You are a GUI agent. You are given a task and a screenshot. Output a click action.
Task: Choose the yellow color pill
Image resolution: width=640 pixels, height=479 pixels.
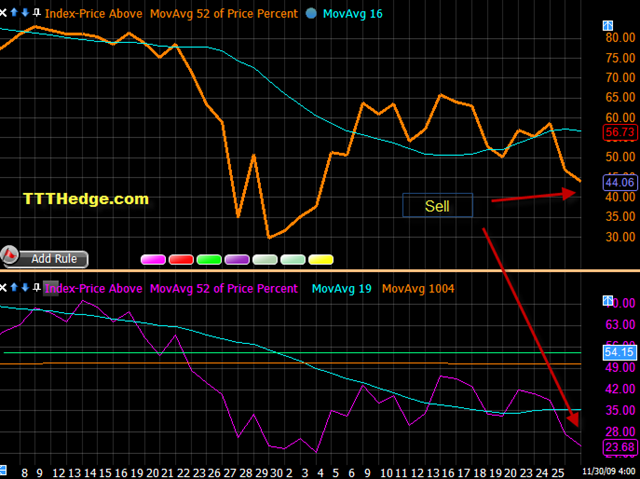(x=321, y=259)
